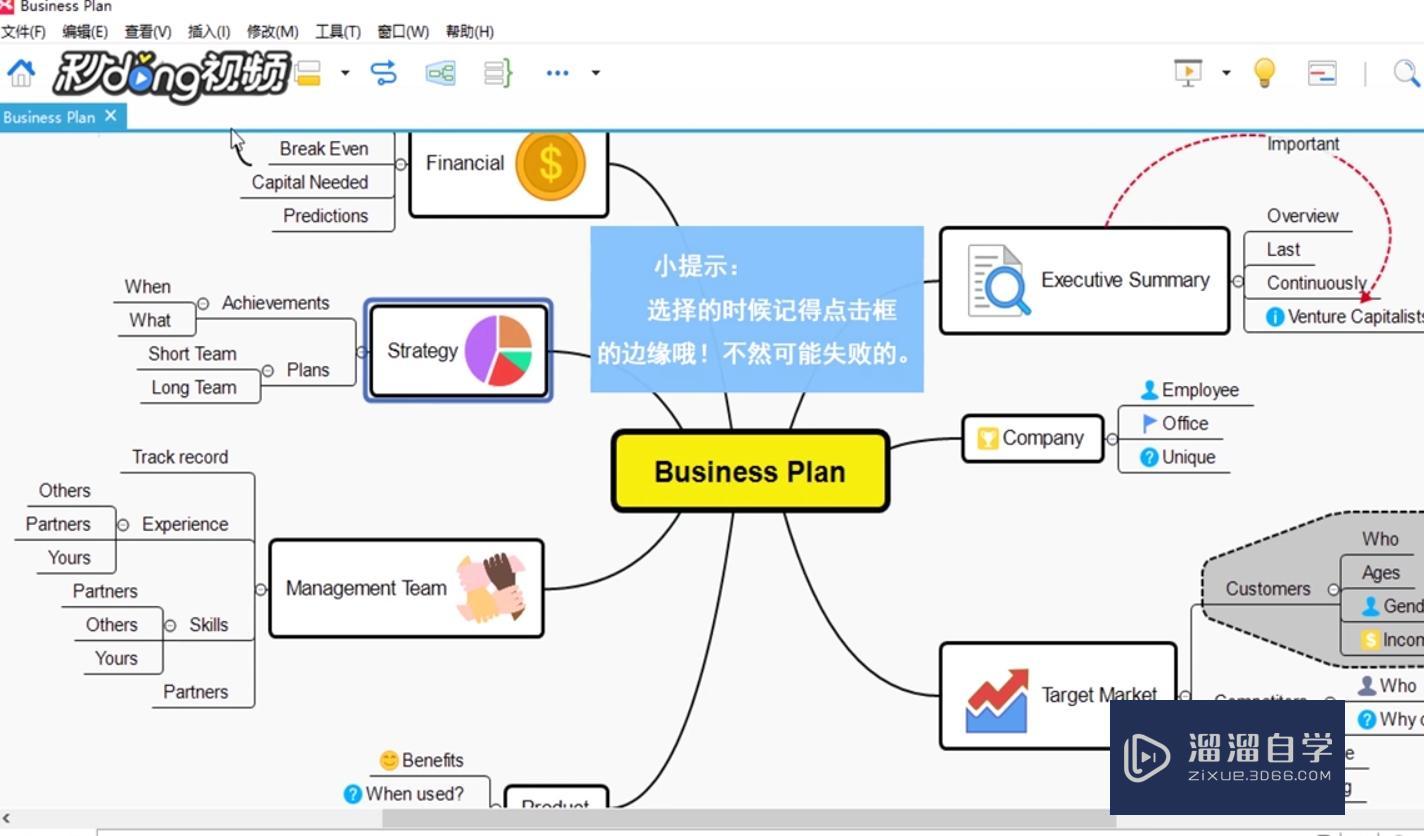Select the Track record subtopic
Image resolution: width=1424 pixels, height=836 pixels.
[180, 457]
